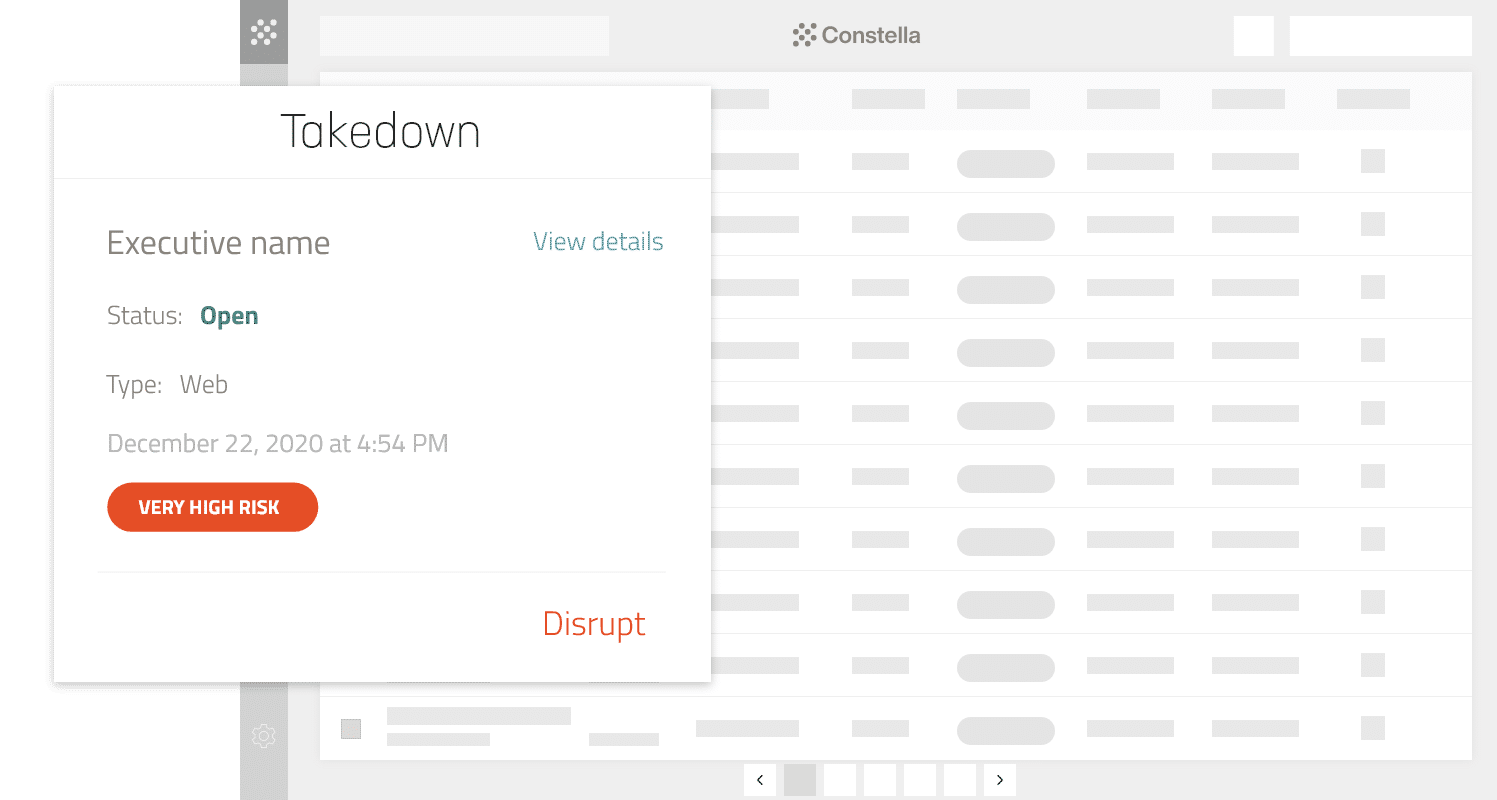
Task: Click the status pill in the first row
Action: click(x=1005, y=163)
